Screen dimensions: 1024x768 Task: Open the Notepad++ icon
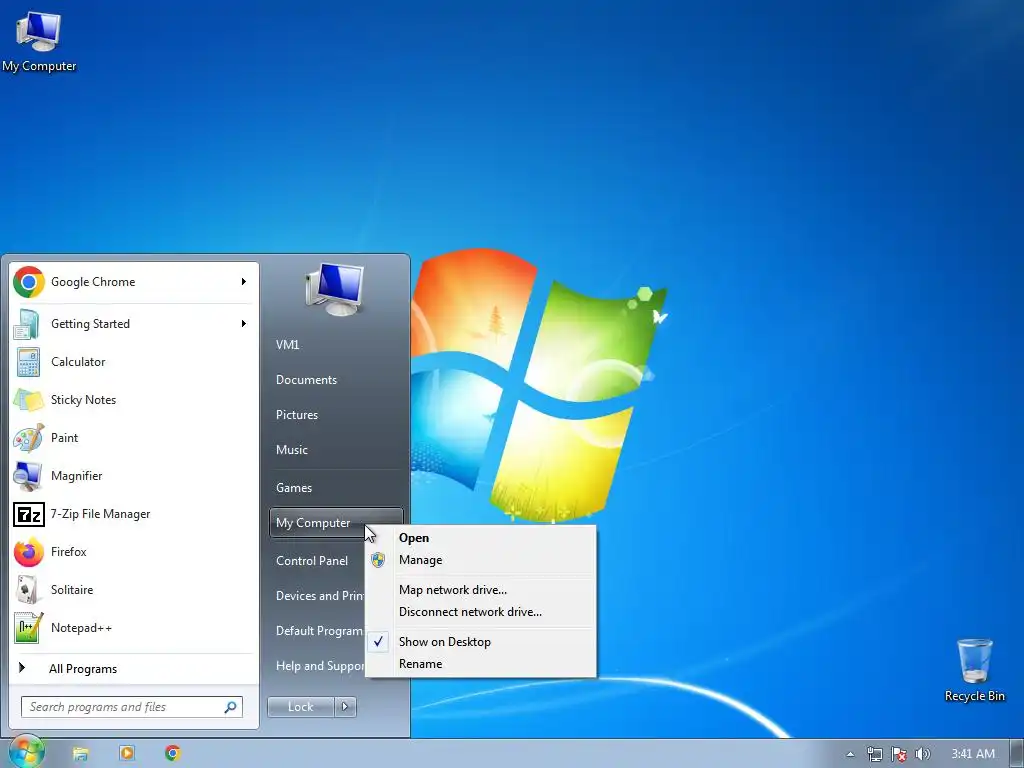coord(29,628)
